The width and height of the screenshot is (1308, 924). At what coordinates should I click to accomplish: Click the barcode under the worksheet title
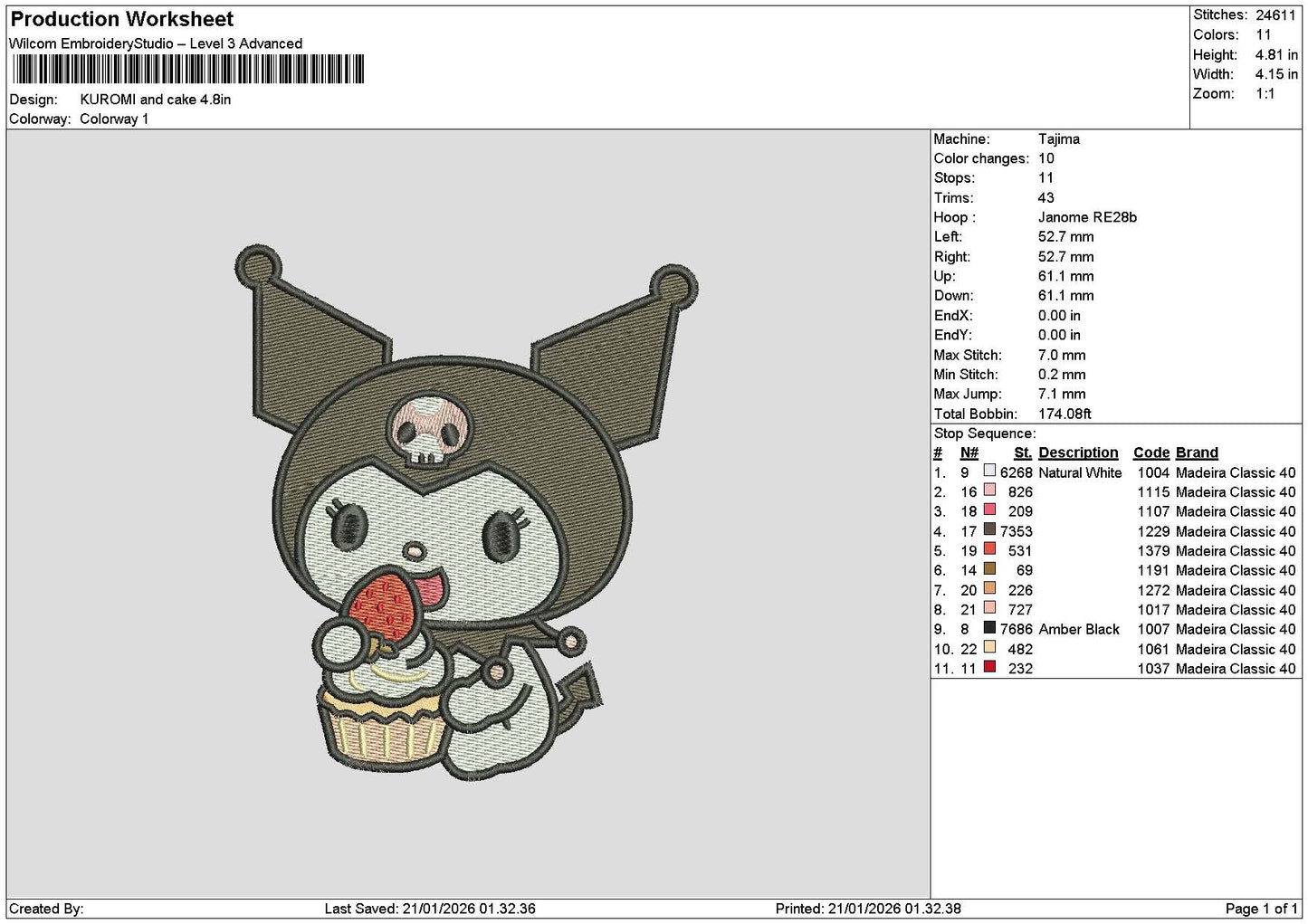188,70
